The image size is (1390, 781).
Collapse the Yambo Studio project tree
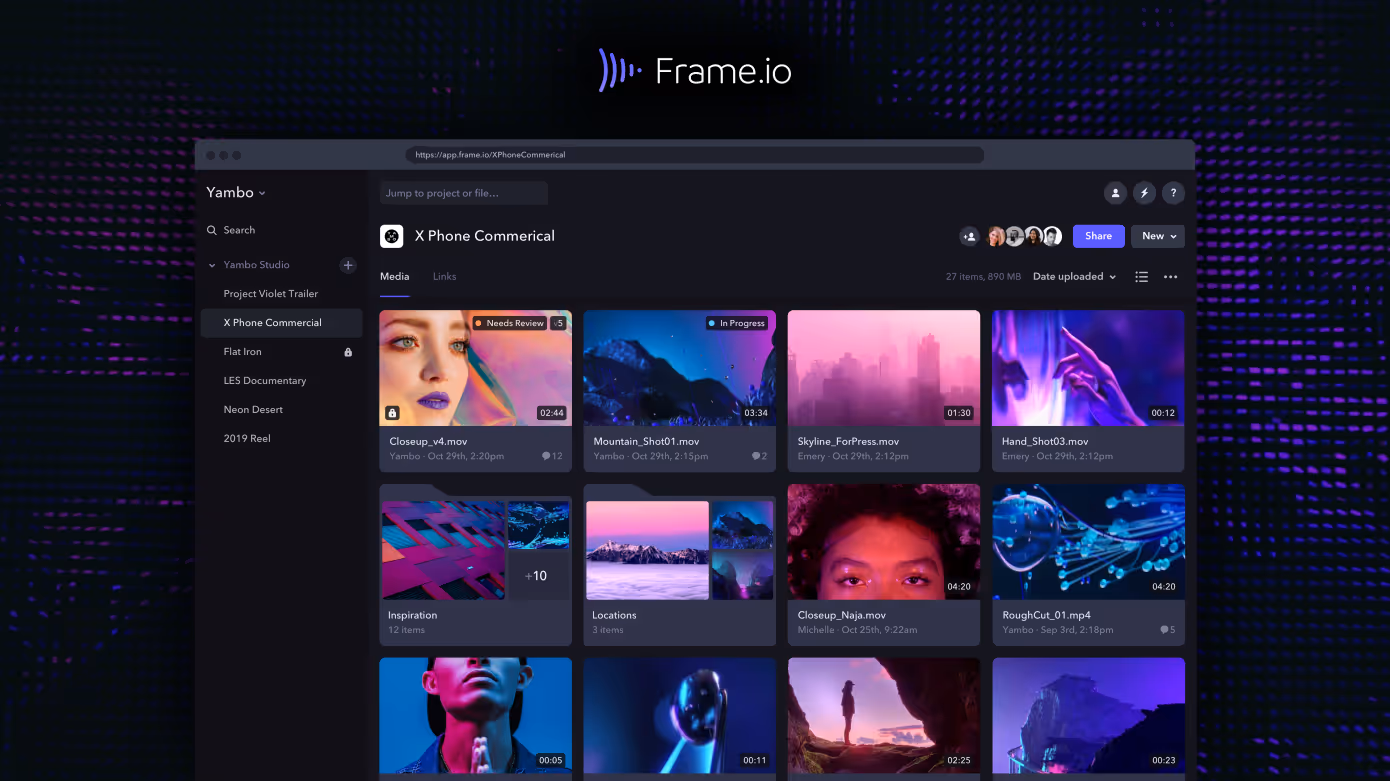[x=210, y=265]
